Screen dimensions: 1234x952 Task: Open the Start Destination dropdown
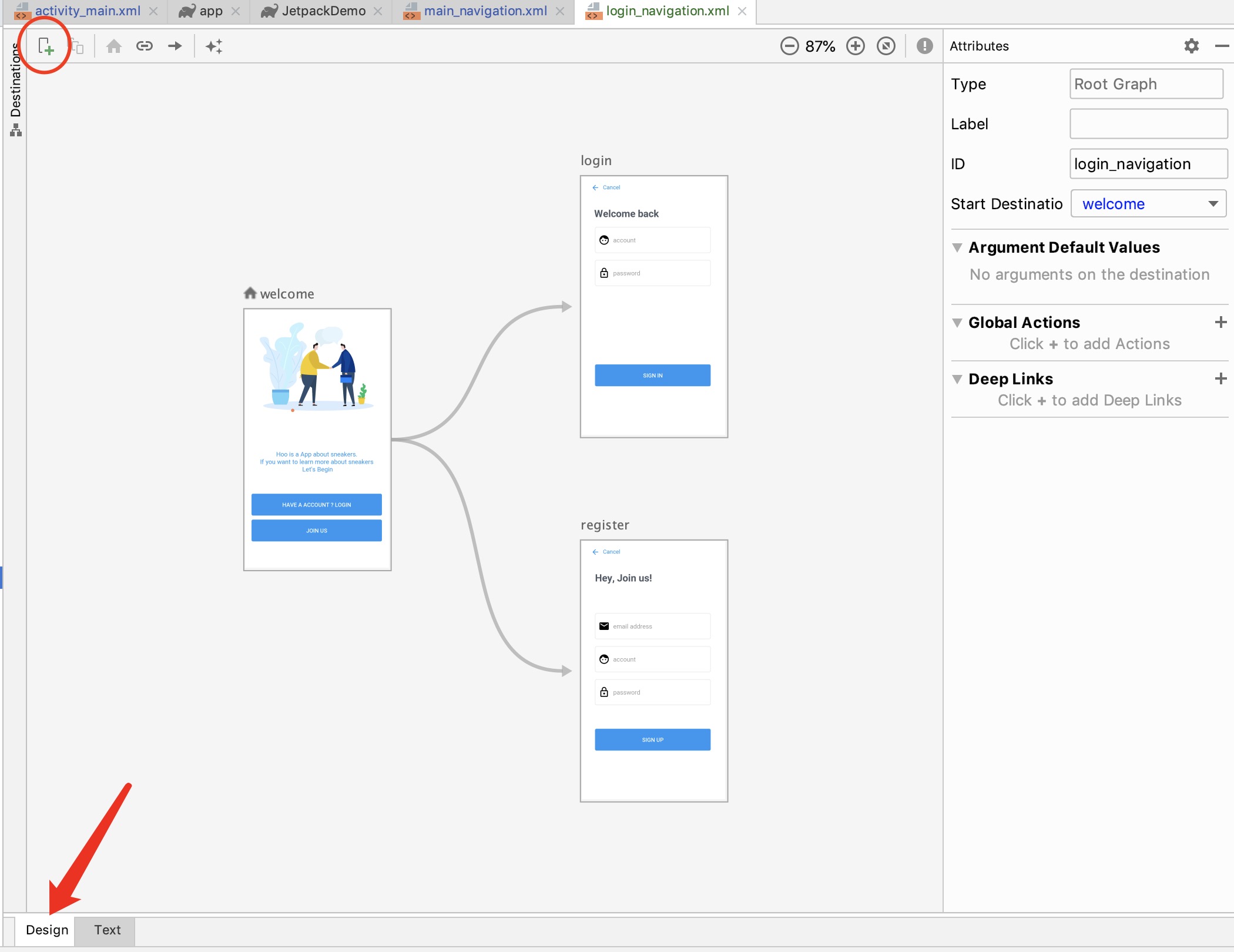click(1213, 203)
